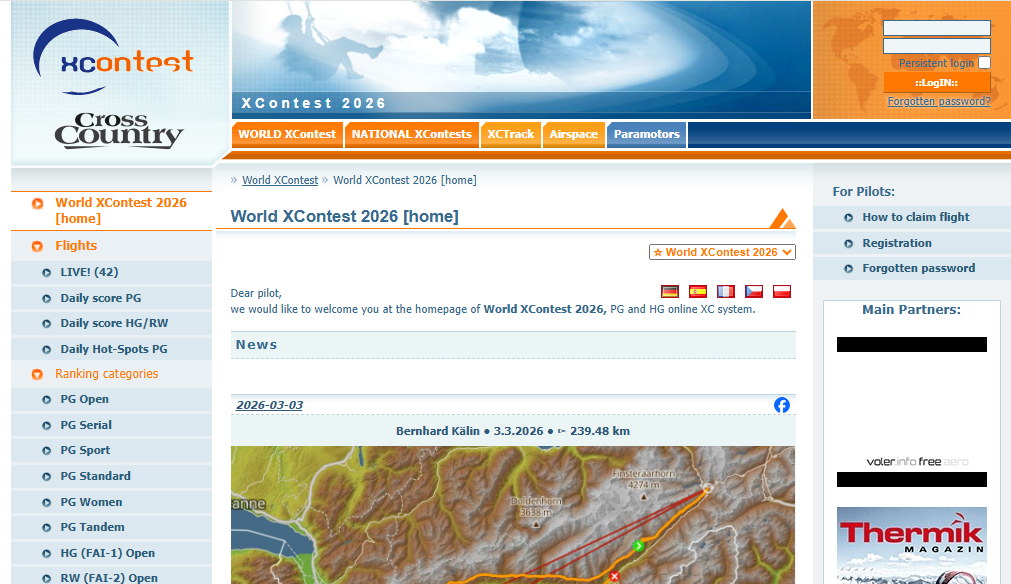Viewport: 1011px width, 584px height.
Task: Open RW (FAI-2) Open ranking
Action: 112,578
